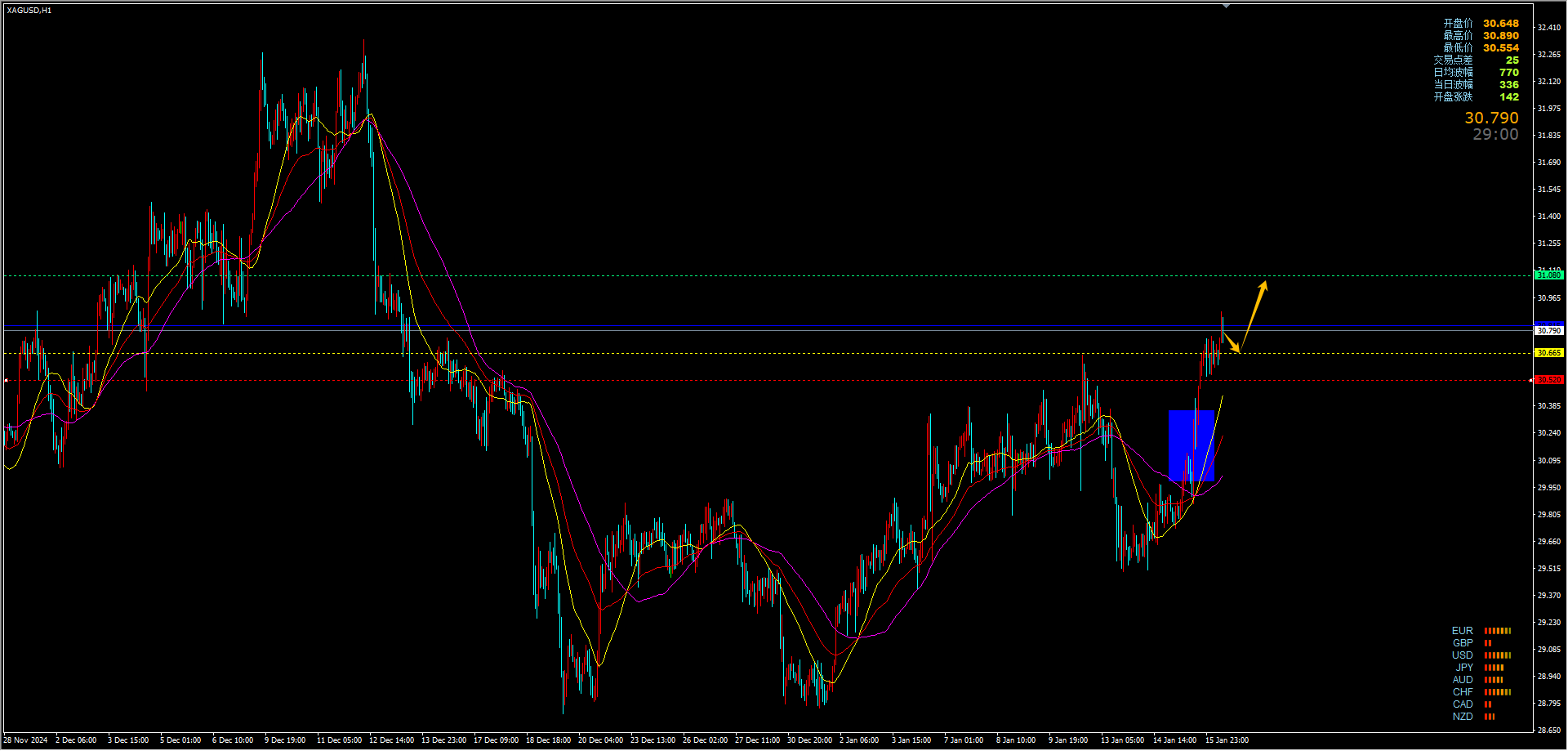Click the 开盘价 label
The image size is (1568, 751).
point(1458,24)
